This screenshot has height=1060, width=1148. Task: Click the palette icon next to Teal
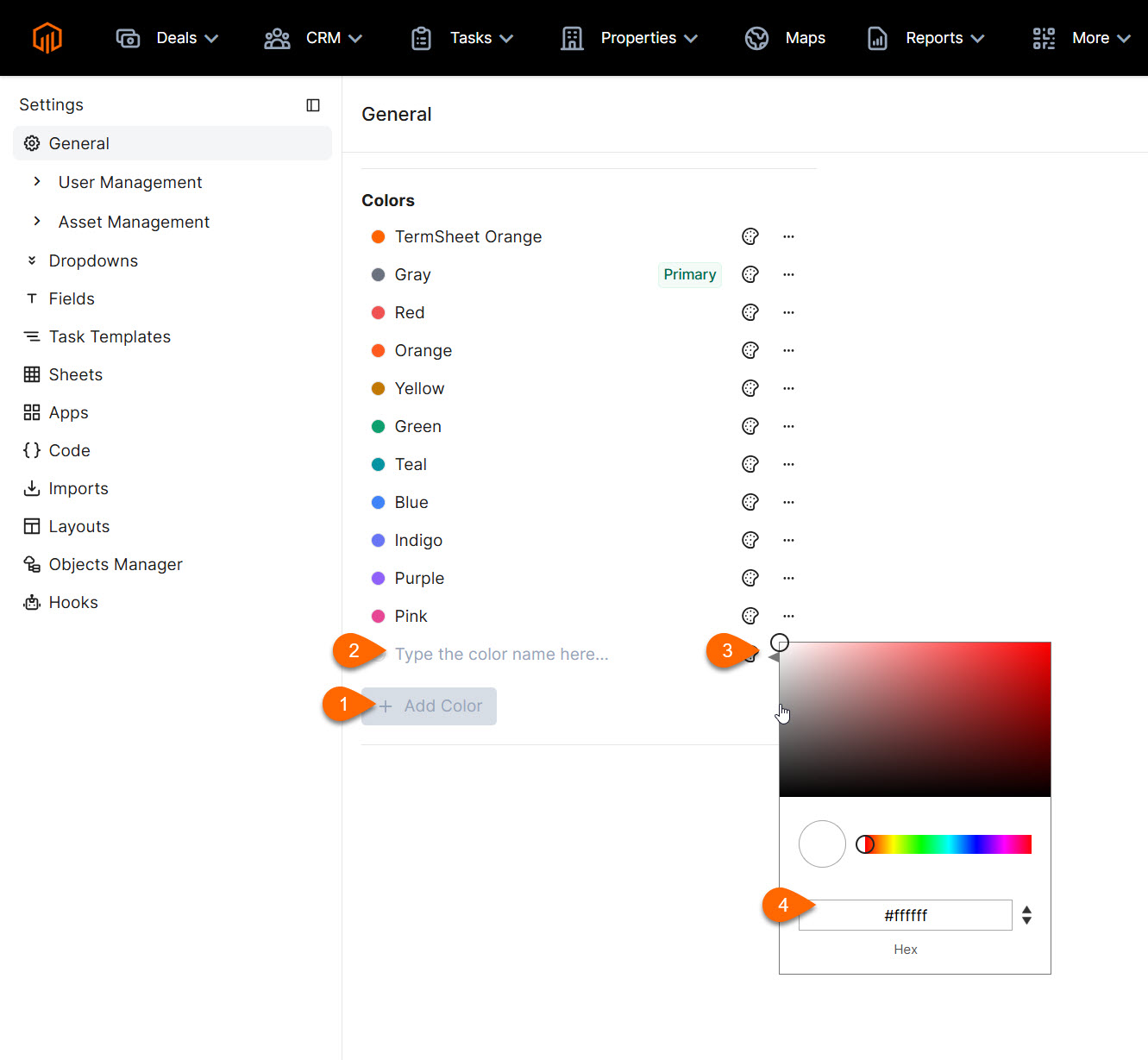(750, 463)
